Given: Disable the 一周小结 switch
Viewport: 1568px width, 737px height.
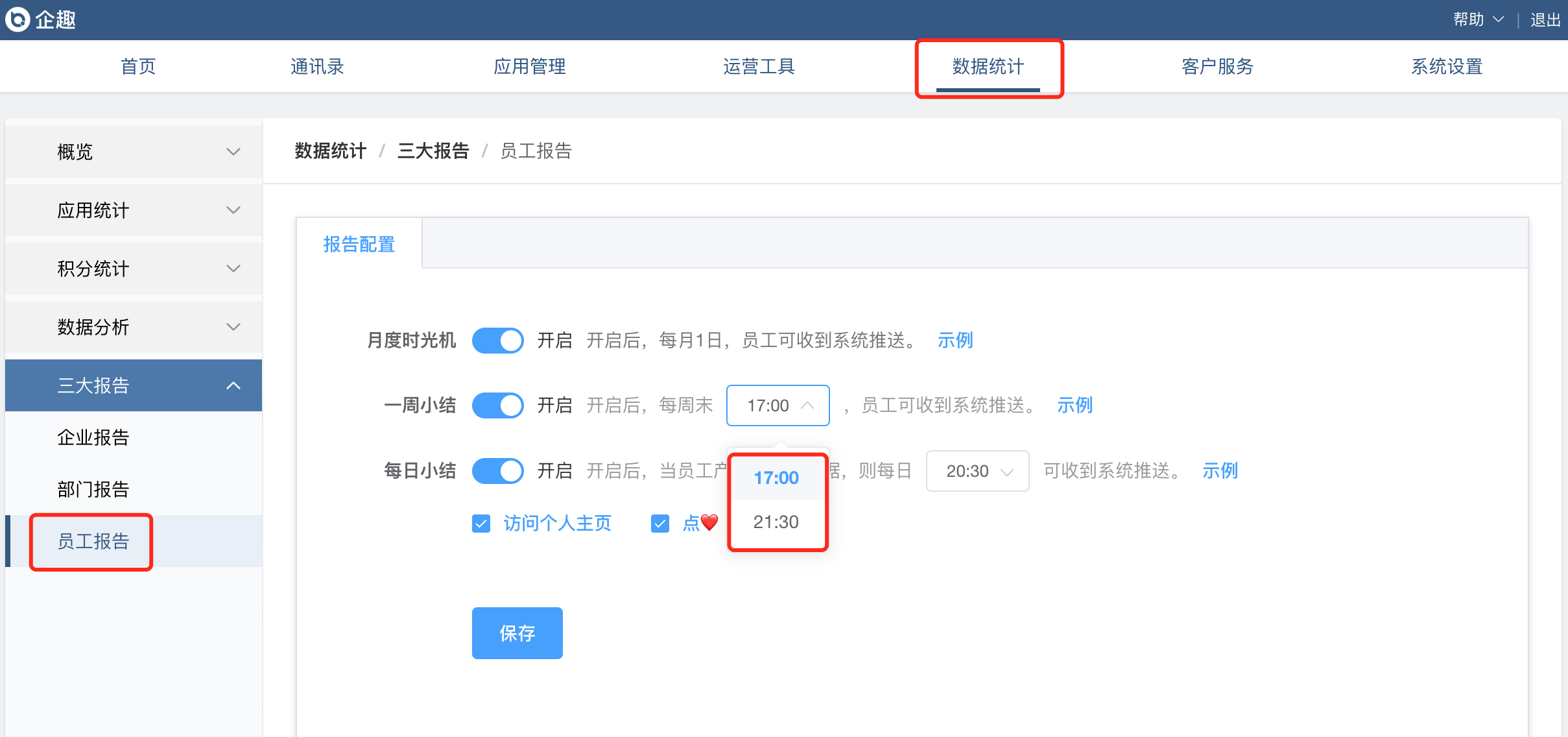Looking at the screenshot, I should (497, 405).
